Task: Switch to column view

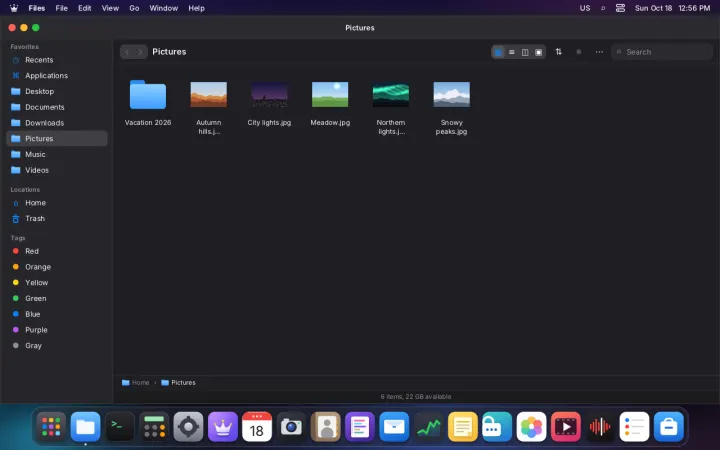Action: pyautogui.click(x=525, y=52)
